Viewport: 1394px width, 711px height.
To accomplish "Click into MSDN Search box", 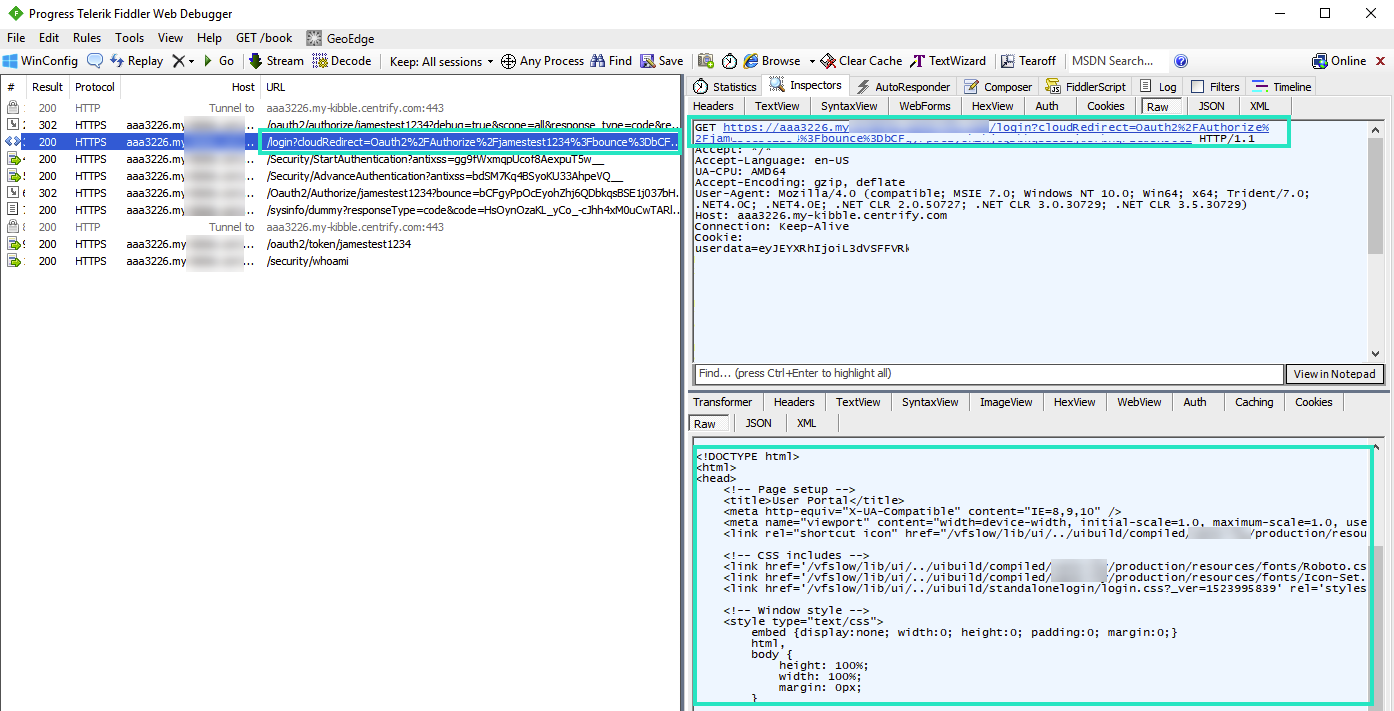I will (1117, 61).
